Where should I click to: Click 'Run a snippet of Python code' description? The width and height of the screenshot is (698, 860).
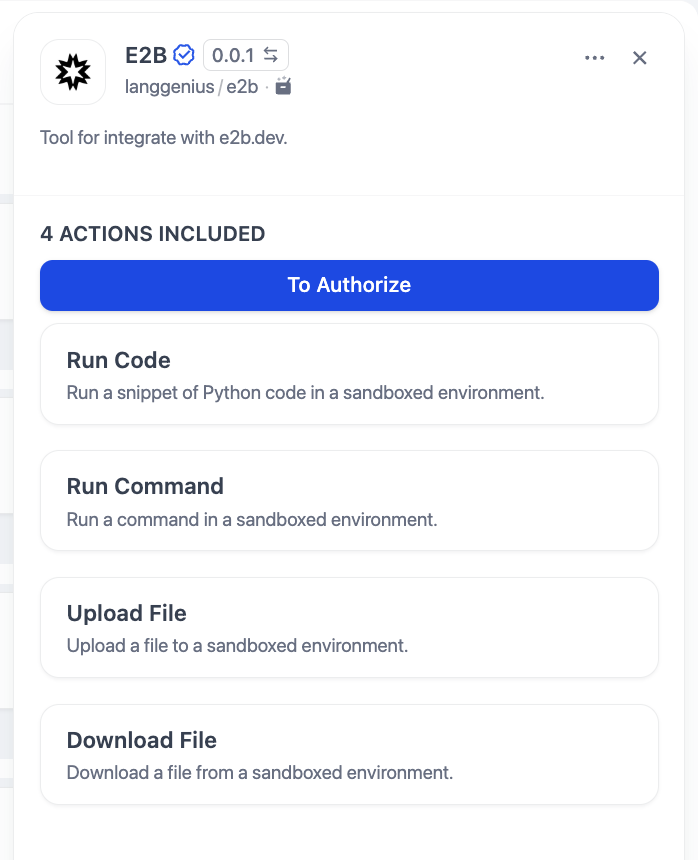(x=305, y=392)
